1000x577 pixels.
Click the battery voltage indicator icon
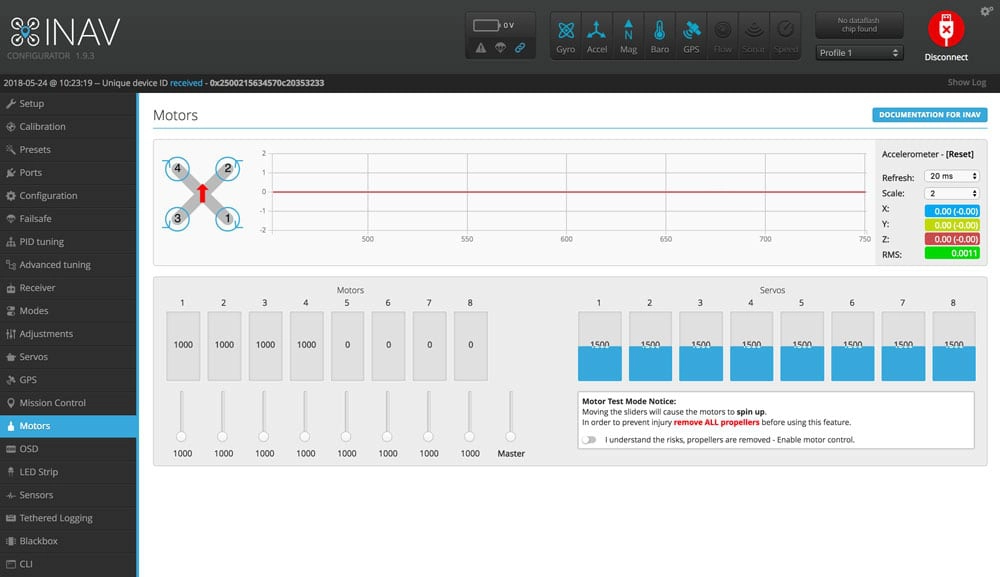click(x=487, y=26)
